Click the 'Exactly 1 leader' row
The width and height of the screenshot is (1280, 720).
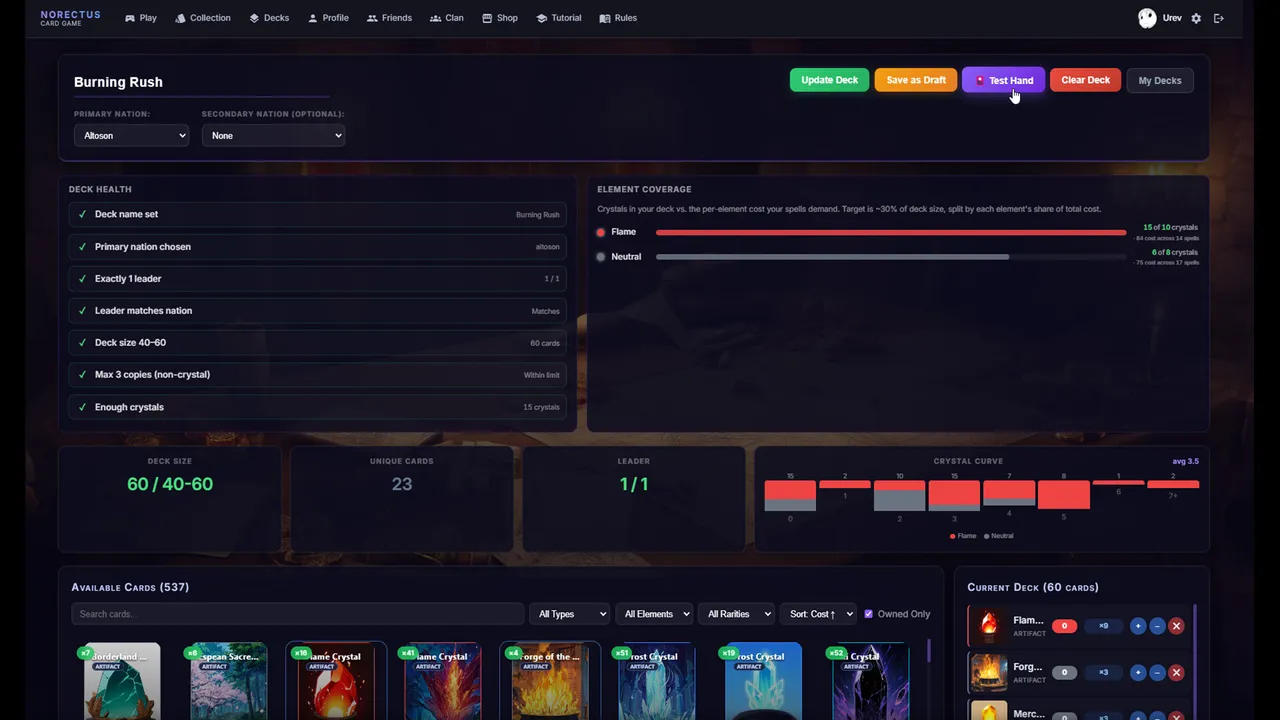point(318,278)
